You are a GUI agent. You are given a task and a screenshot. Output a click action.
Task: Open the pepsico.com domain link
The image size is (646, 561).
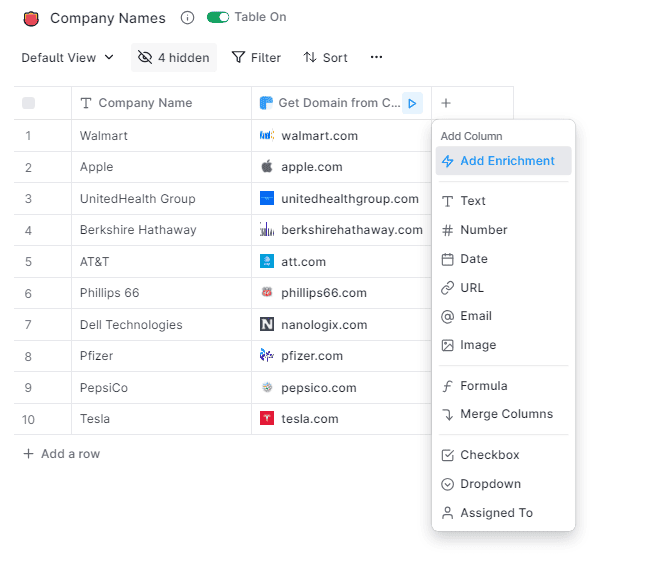319,388
